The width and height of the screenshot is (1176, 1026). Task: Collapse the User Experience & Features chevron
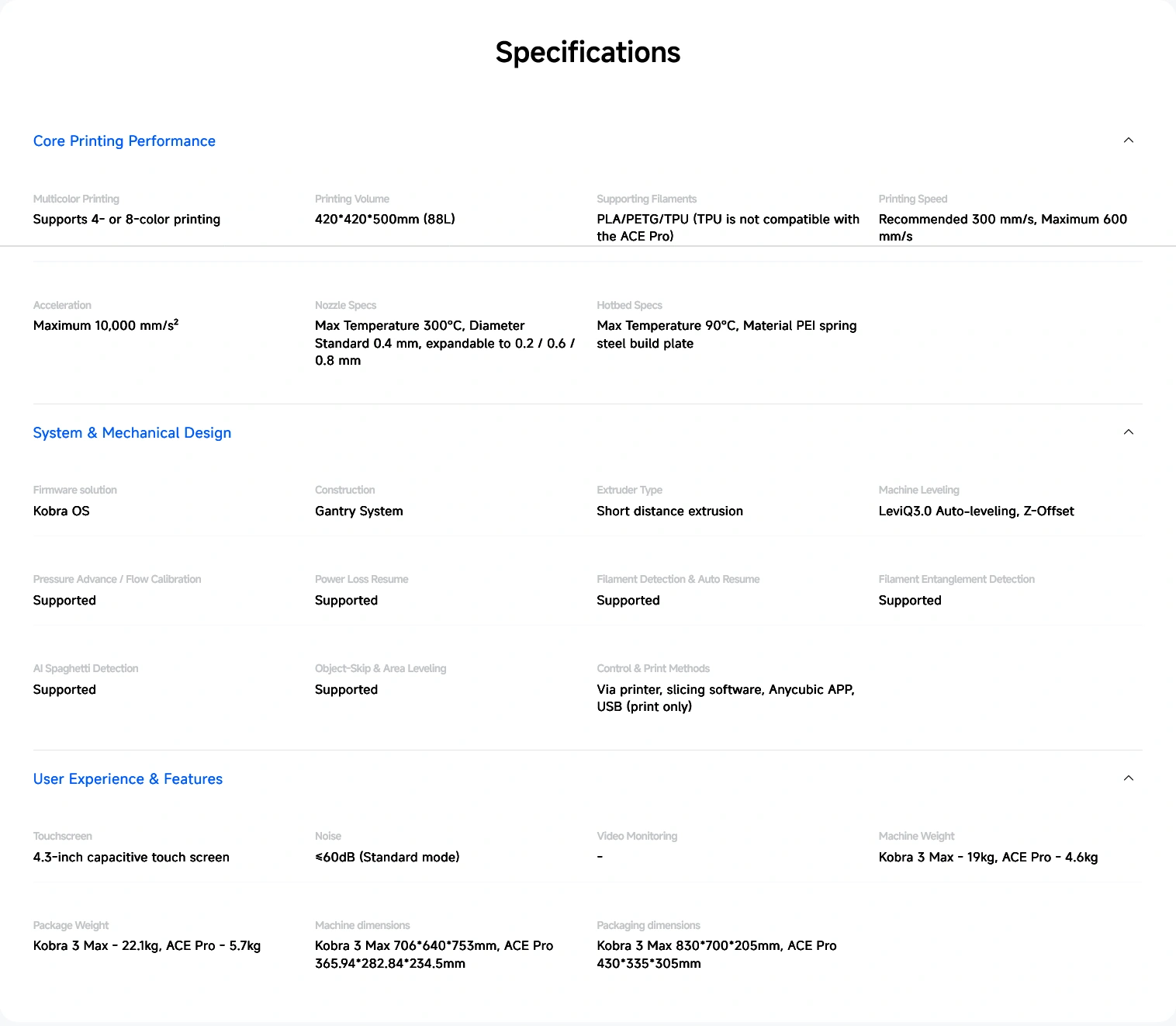1128,778
